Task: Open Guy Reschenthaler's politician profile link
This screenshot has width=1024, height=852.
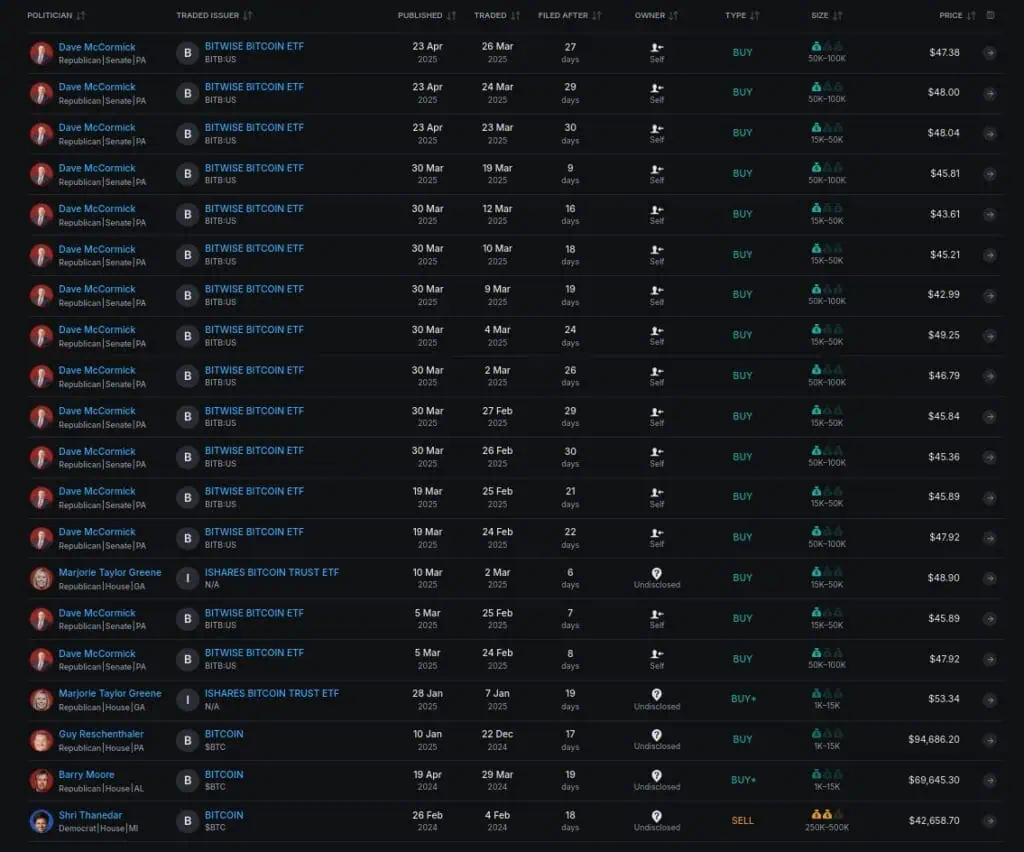Action: coord(101,734)
